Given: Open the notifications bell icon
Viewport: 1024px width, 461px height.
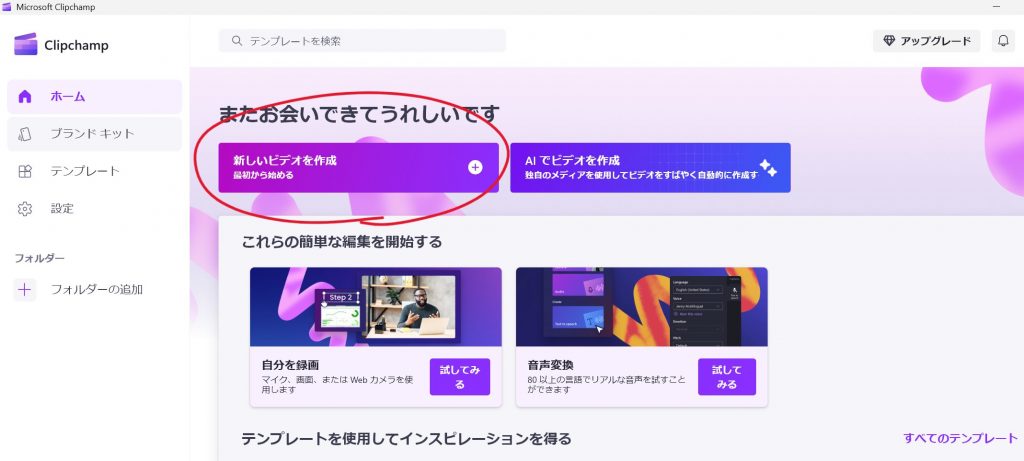Looking at the screenshot, I should click(1003, 40).
